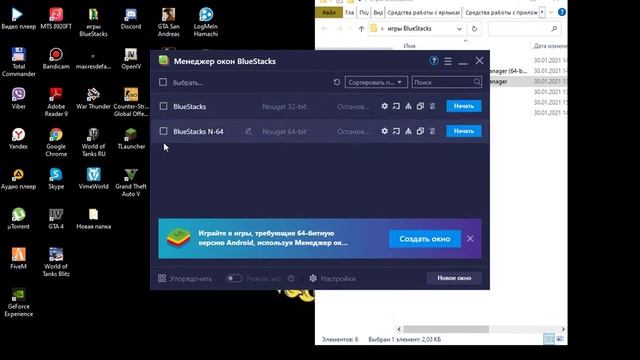Image resolution: width=640 pixels, height=360 pixels.
Task: Click rename icon beside BlueStacks N-64
Action: click(248, 131)
